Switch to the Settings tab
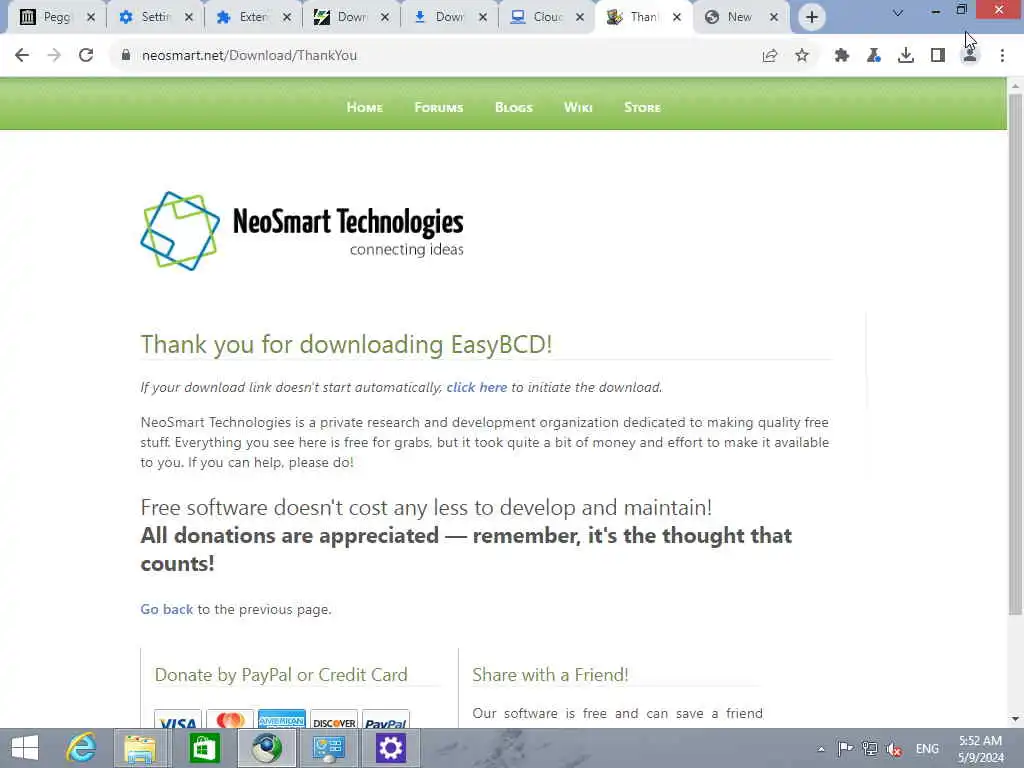The width and height of the screenshot is (1024, 768). pyautogui.click(x=155, y=18)
